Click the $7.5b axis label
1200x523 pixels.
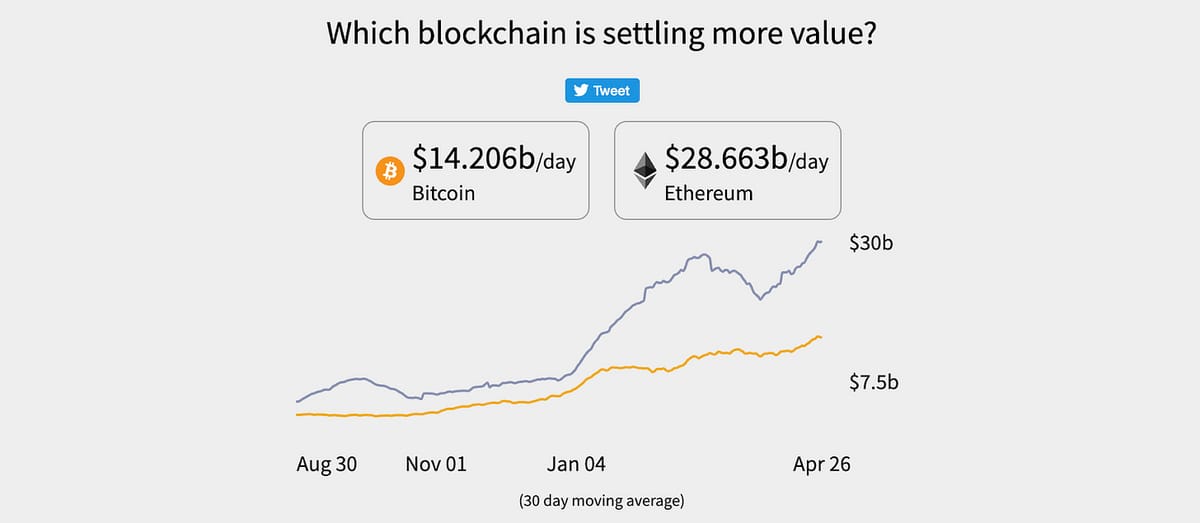click(873, 382)
